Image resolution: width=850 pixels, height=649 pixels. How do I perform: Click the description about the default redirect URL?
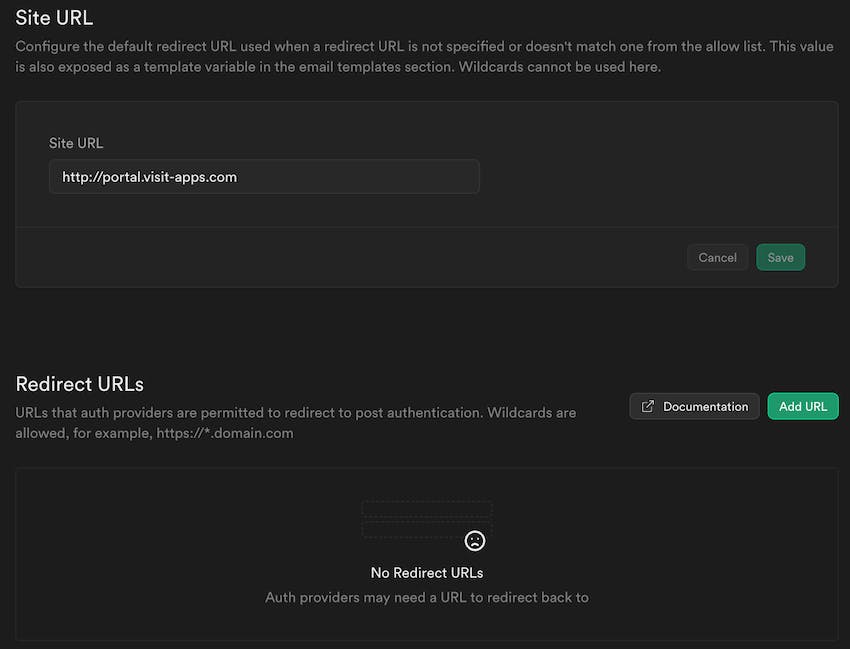pos(424,56)
